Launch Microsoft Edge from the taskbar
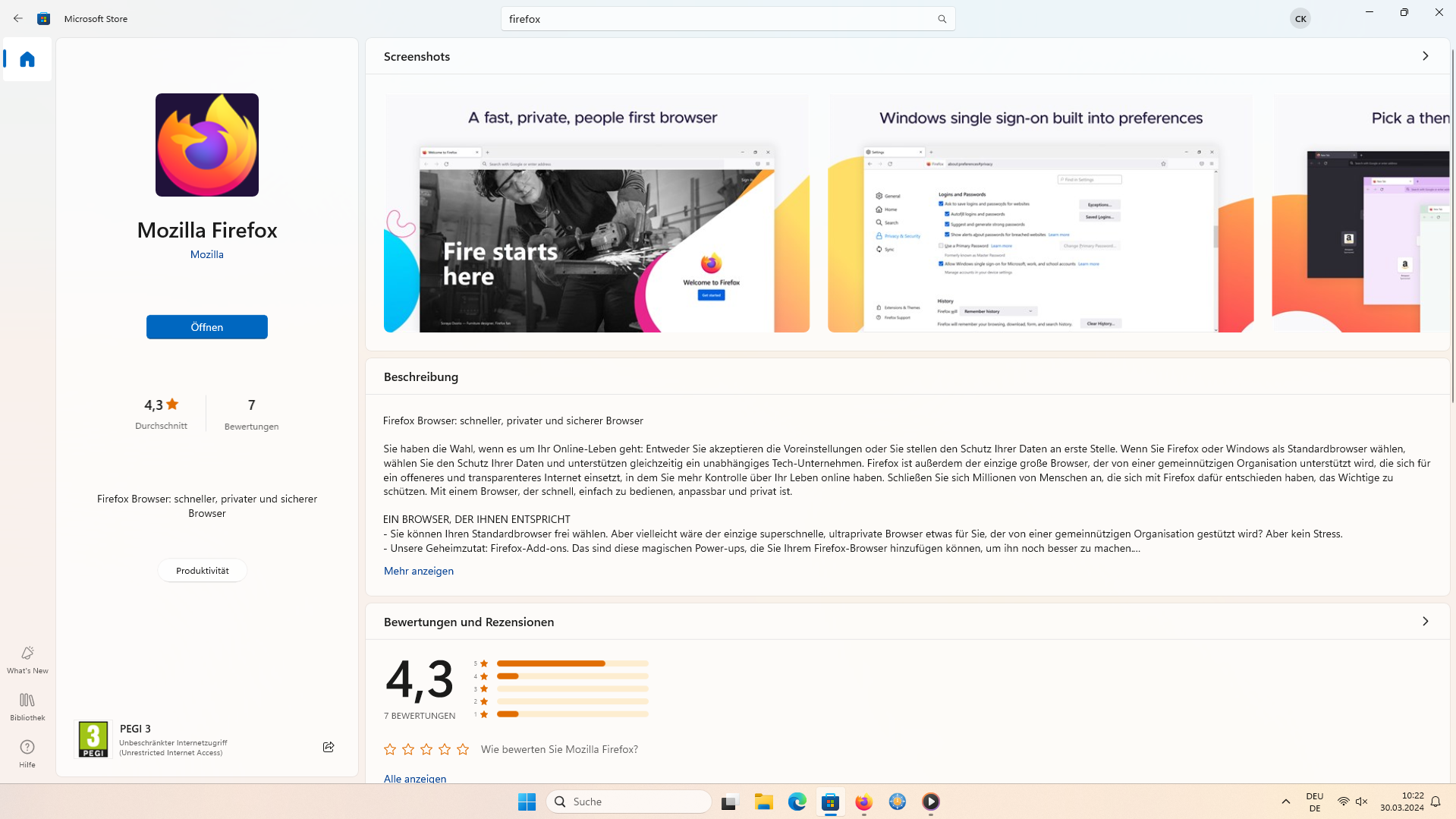The width and height of the screenshot is (1456, 819). 797,802
